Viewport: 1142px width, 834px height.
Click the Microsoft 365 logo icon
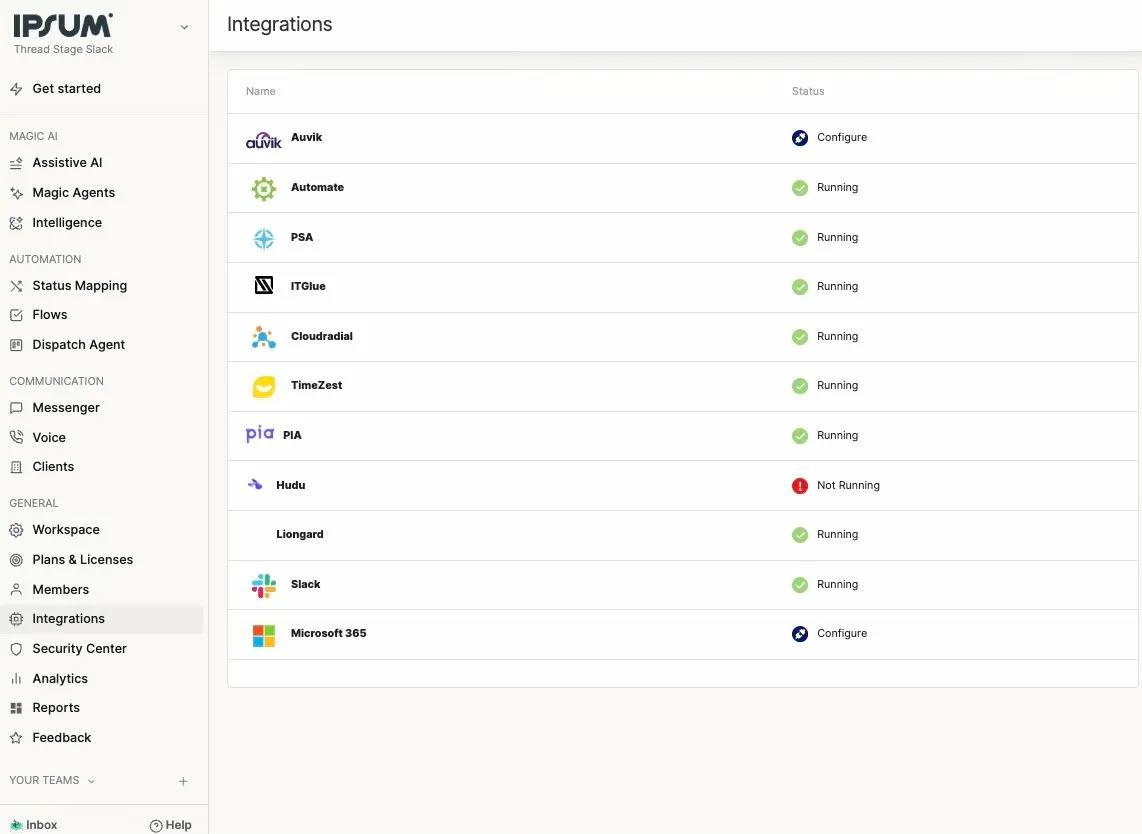pos(264,635)
